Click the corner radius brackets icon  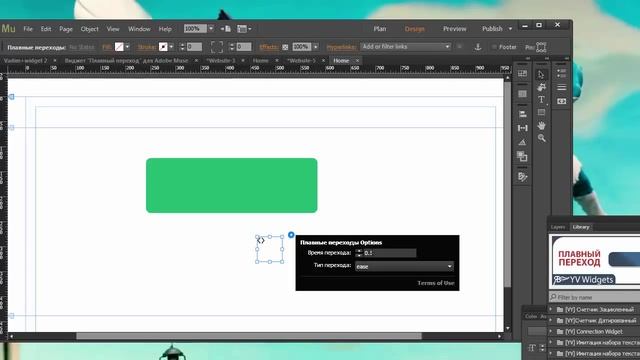click(x=217, y=47)
